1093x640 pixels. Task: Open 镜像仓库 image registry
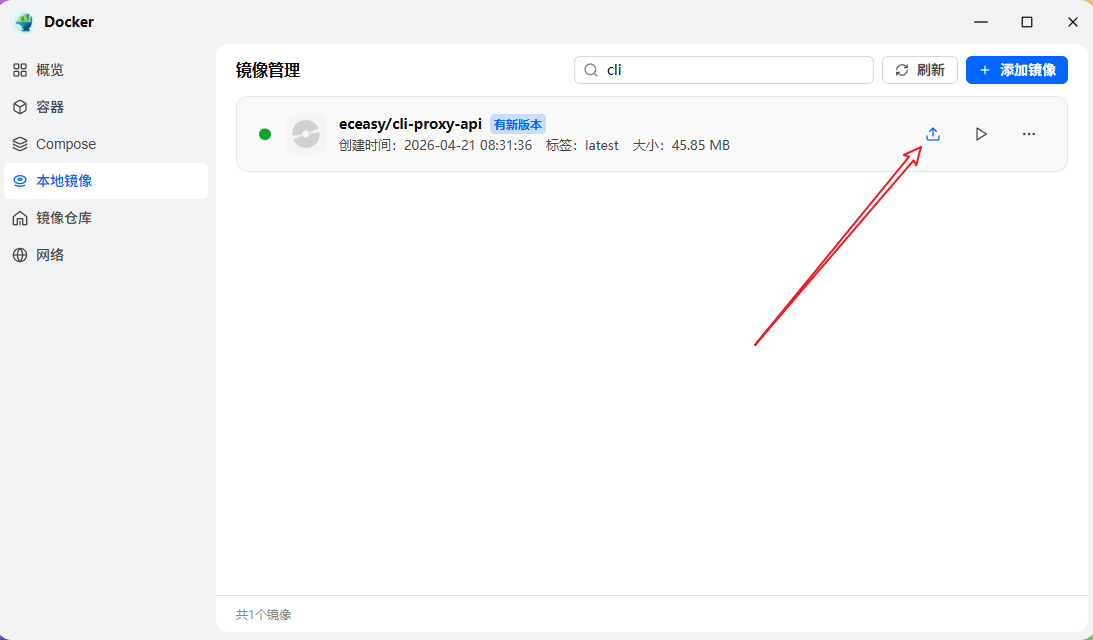point(106,218)
